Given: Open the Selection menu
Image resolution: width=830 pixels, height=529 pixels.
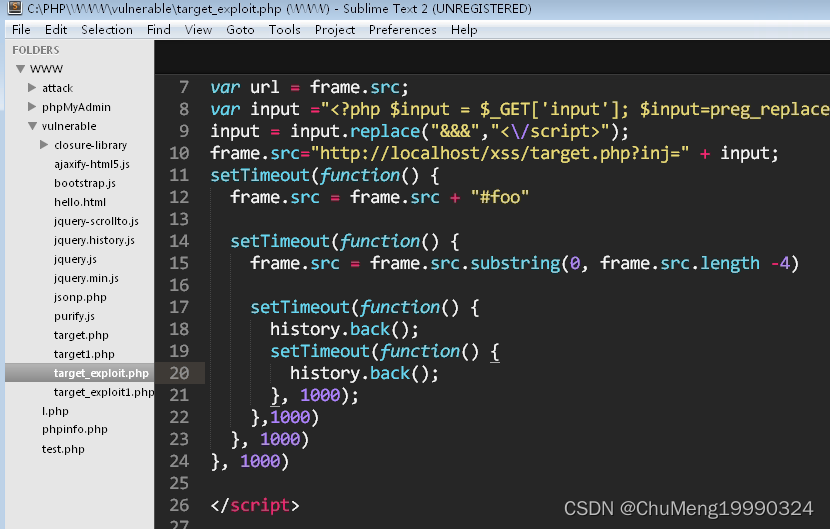Looking at the screenshot, I should click(107, 30).
